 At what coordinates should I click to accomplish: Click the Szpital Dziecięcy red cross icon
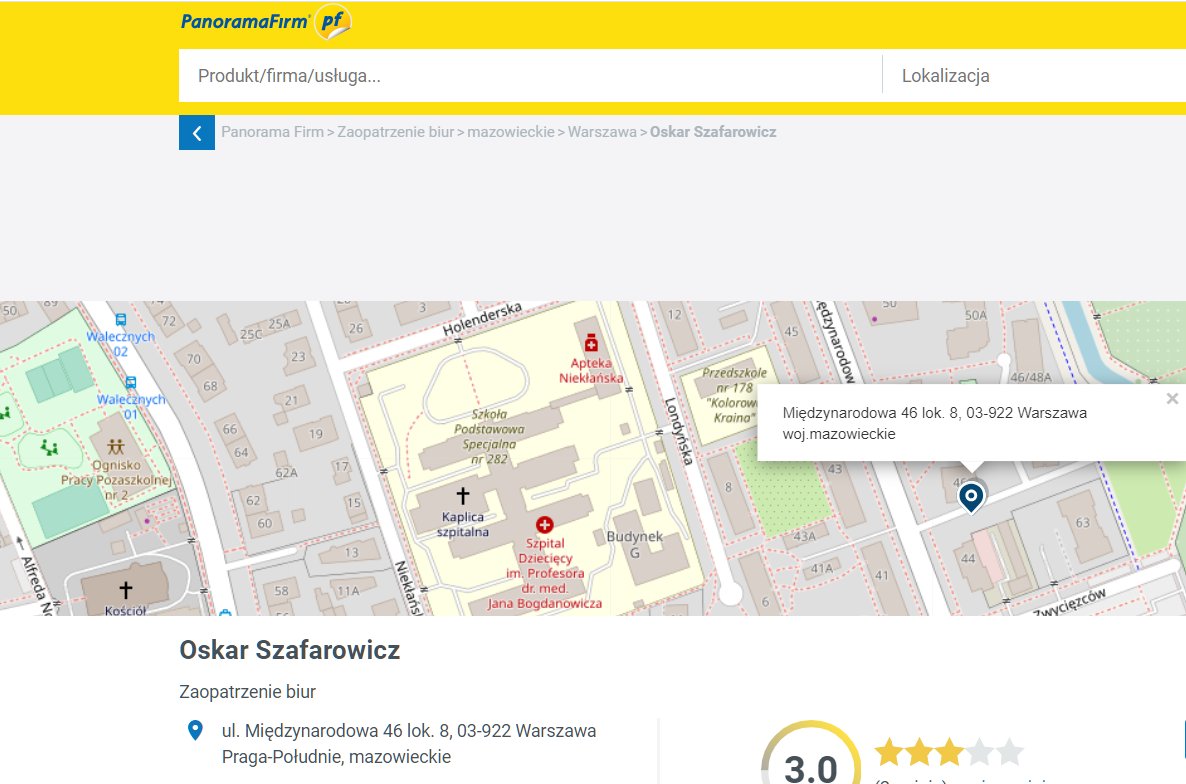click(x=544, y=524)
